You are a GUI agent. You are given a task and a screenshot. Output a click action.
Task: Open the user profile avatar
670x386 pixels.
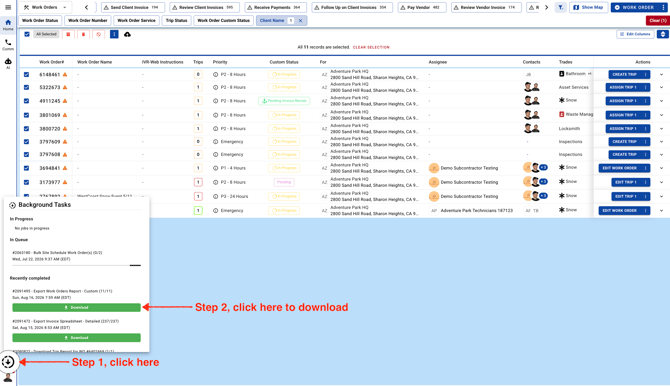pos(8,378)
